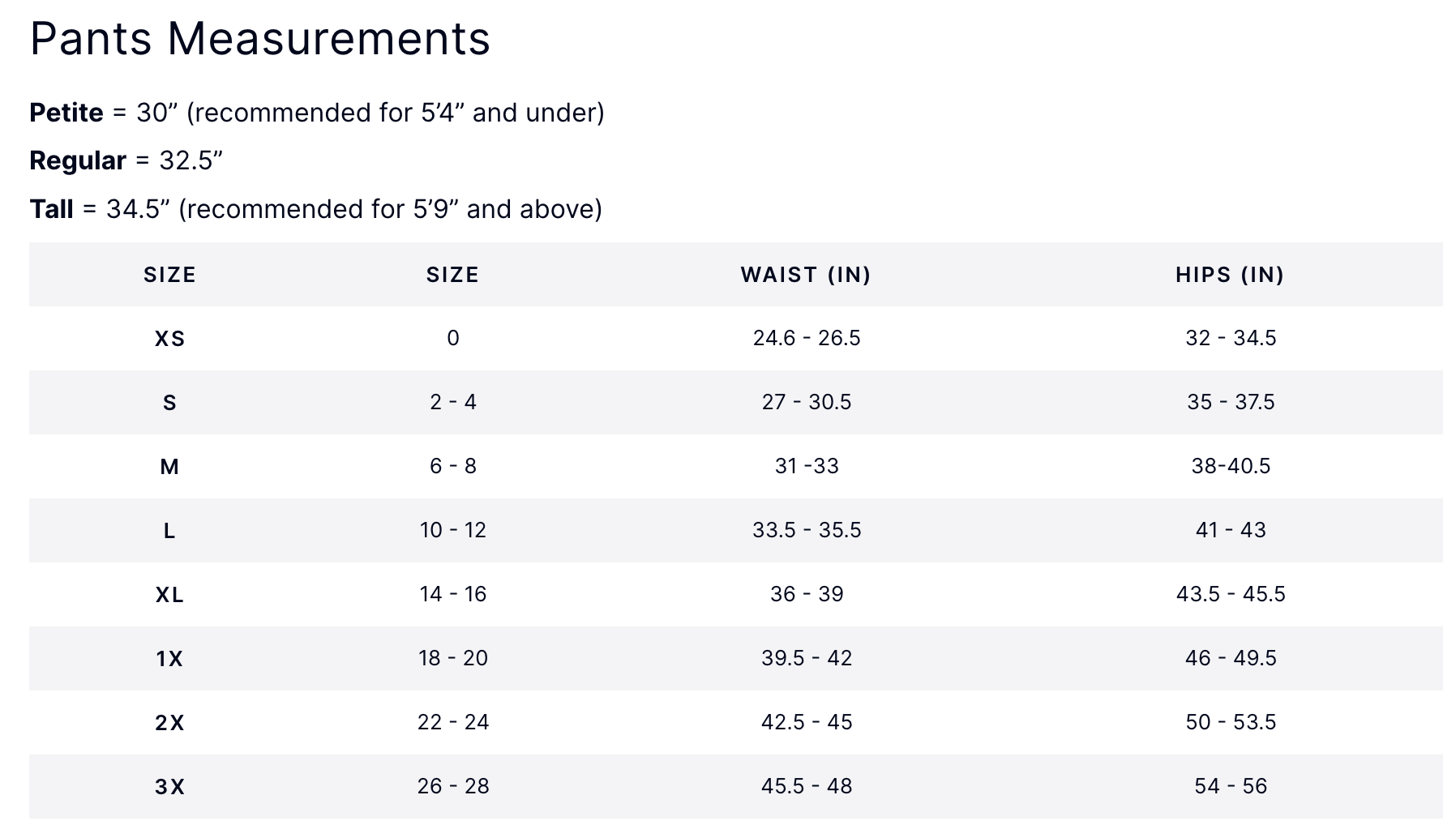Select the 2X waist value 42.5 - 45

(807, 722)
